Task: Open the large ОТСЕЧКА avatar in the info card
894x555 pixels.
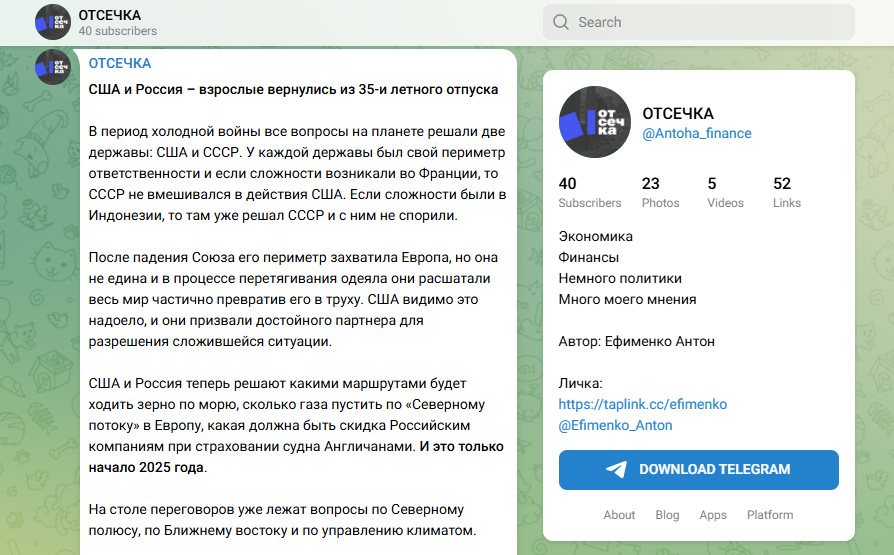Action: point(595,122)
